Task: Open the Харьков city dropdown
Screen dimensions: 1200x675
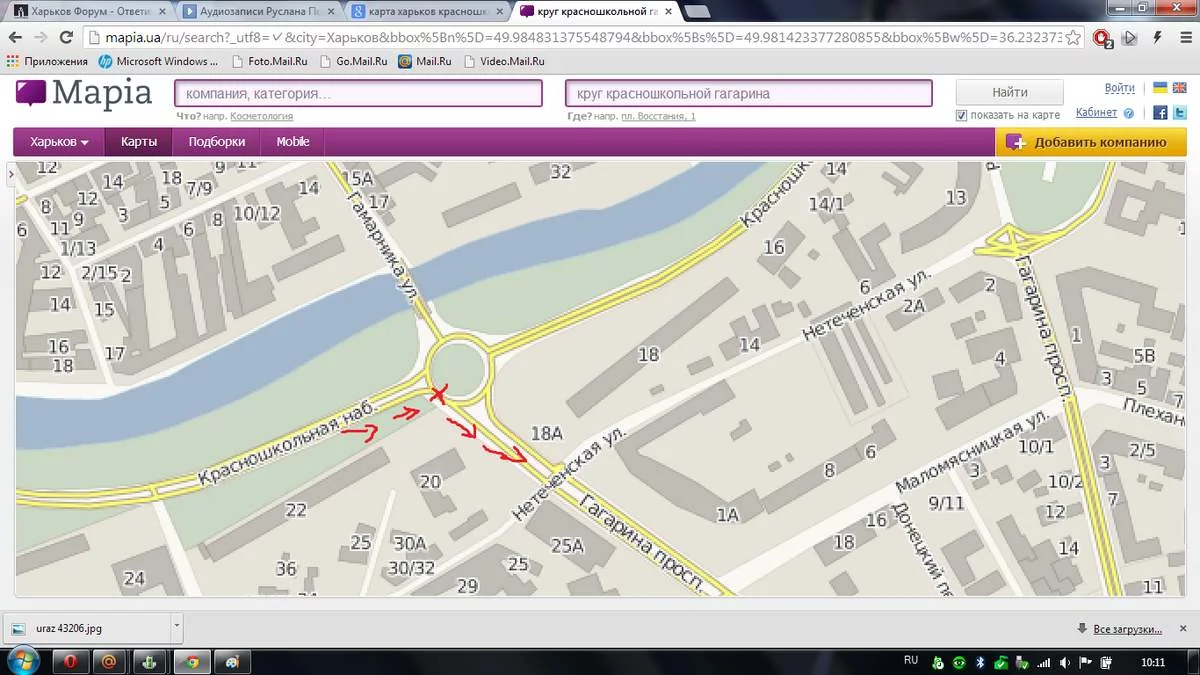Action: coord(60,142)
